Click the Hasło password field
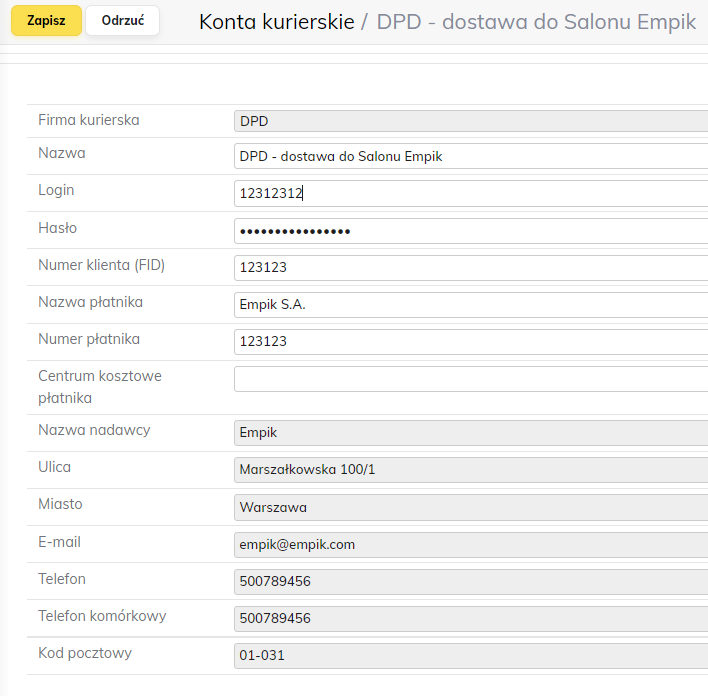 pyautogui.click(x=470, y=231)
